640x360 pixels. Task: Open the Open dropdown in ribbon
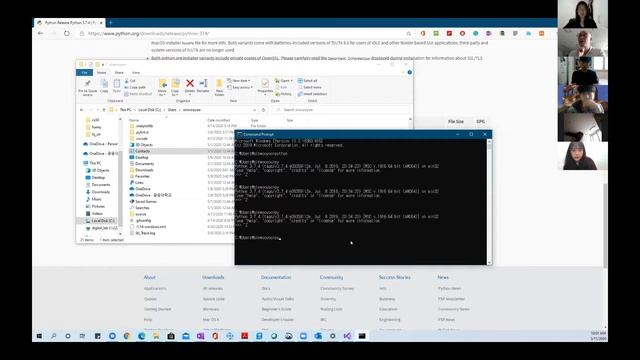click(284, 81)
